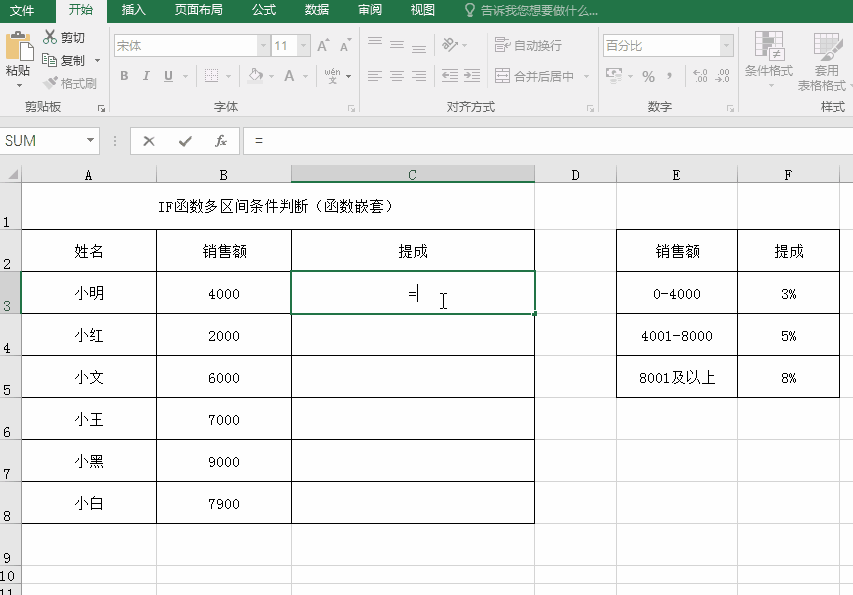Open Conditional Formatting (条件格式)
This screenshot has width=853, height=595.
pos(769,59)
